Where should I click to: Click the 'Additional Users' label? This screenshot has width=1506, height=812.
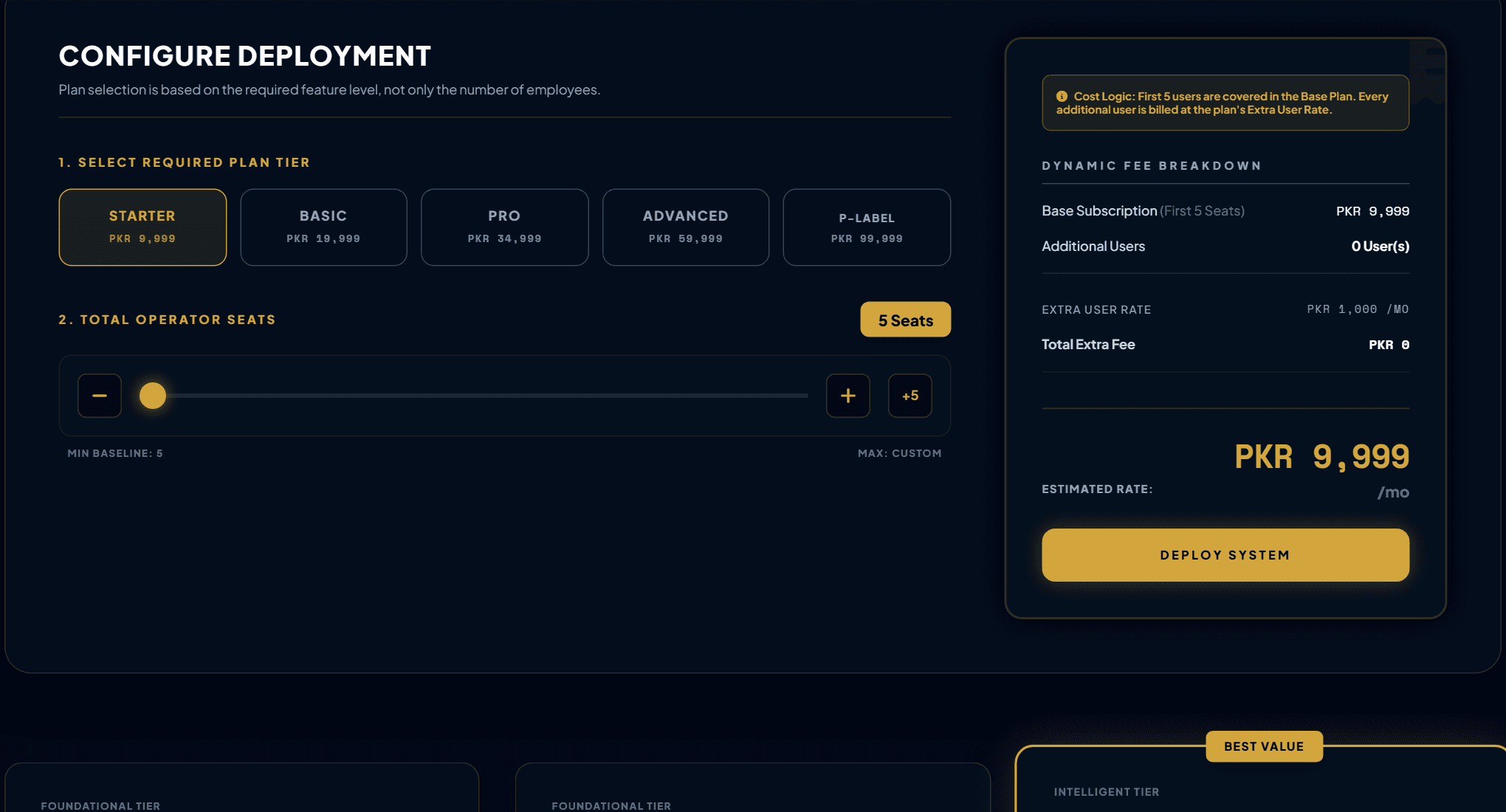click(x=1093, y=247)
